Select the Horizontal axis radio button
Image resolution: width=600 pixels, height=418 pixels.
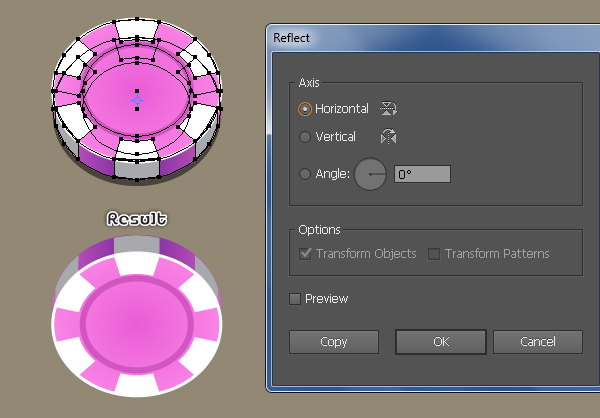[305, 109]
